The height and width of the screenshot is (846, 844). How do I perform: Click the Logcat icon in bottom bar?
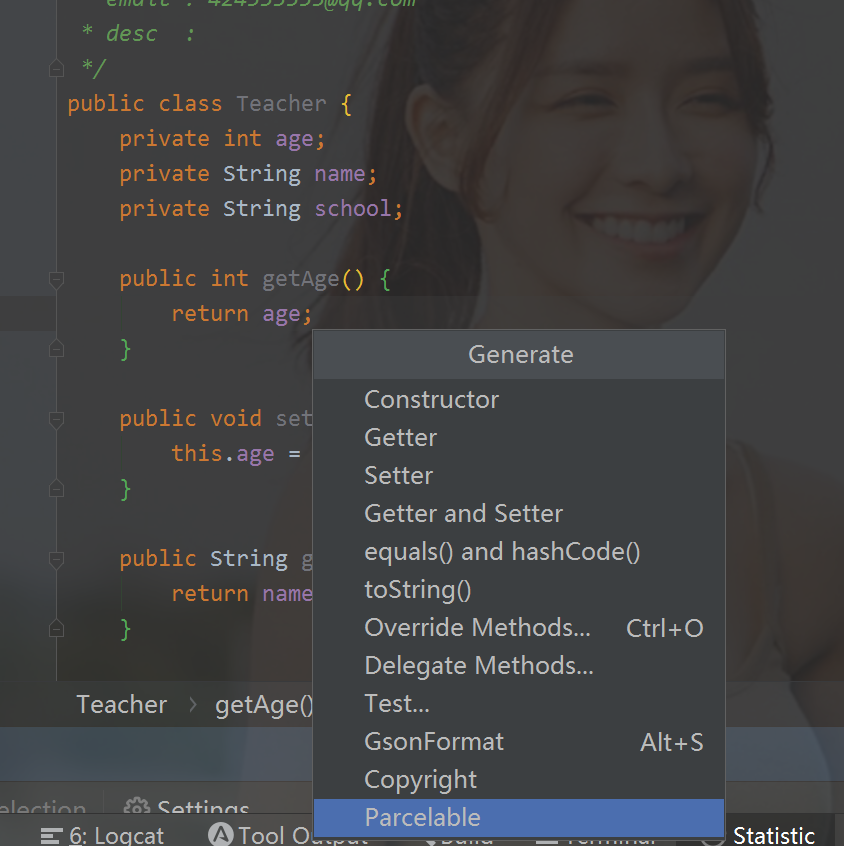coord(52,836)
